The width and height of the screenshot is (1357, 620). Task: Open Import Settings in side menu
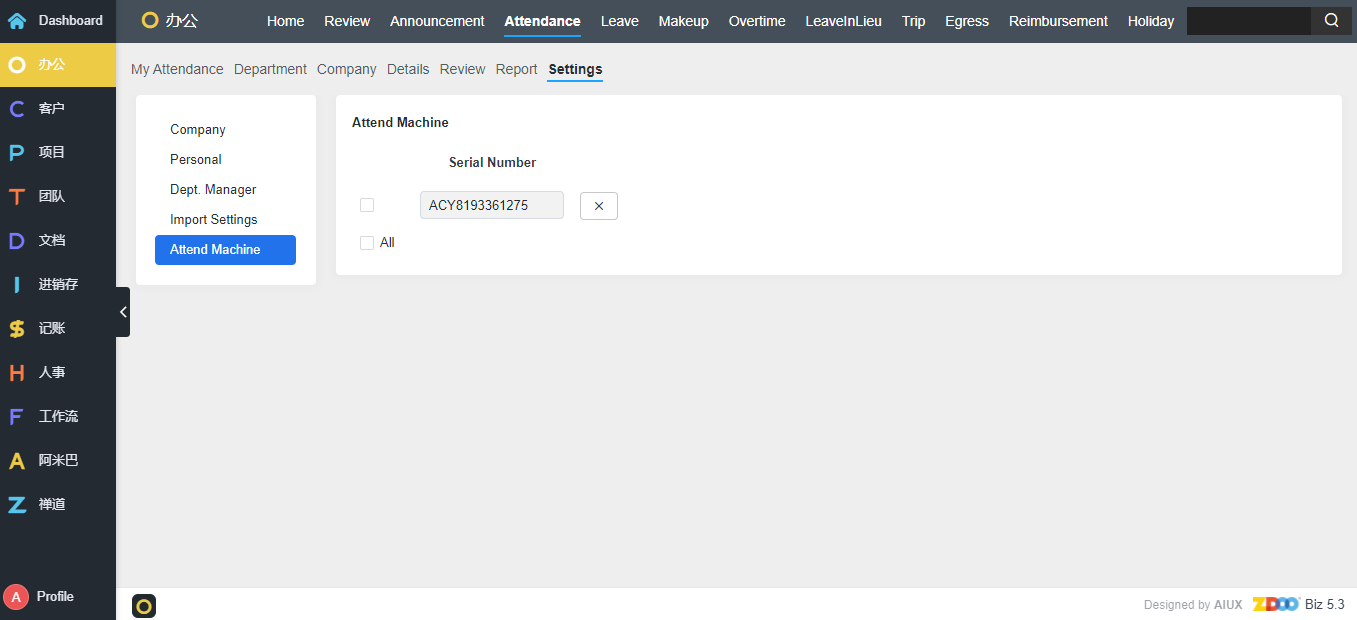pos(213,219)
